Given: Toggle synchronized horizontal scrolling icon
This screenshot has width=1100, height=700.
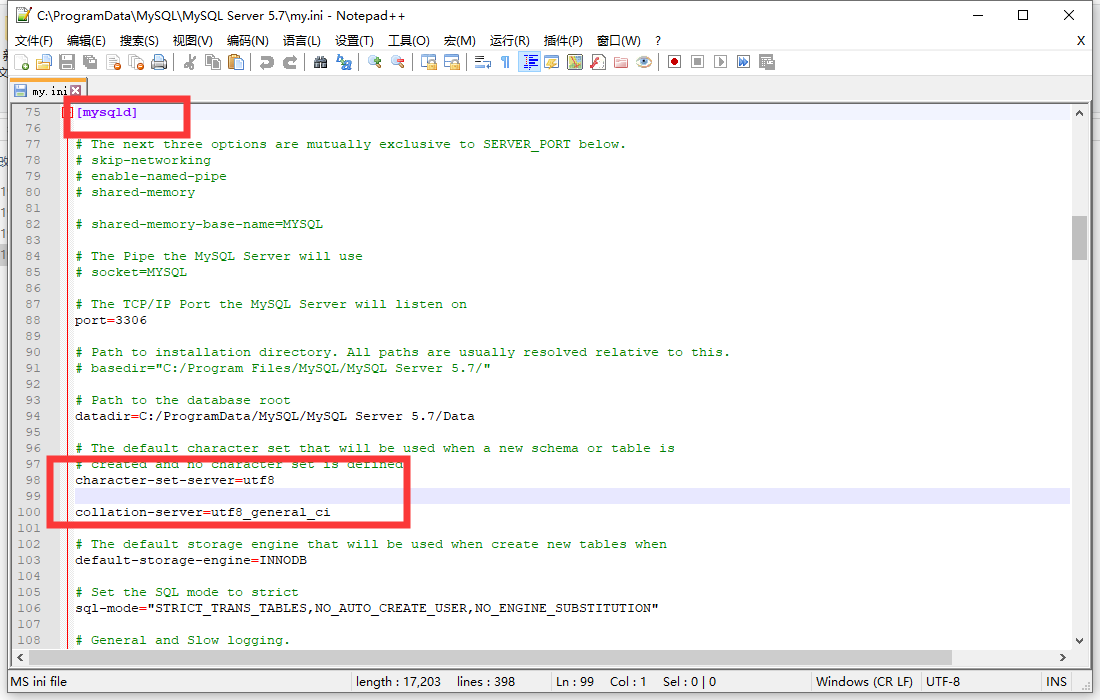Looking at the screenshot, I should 452,62.
